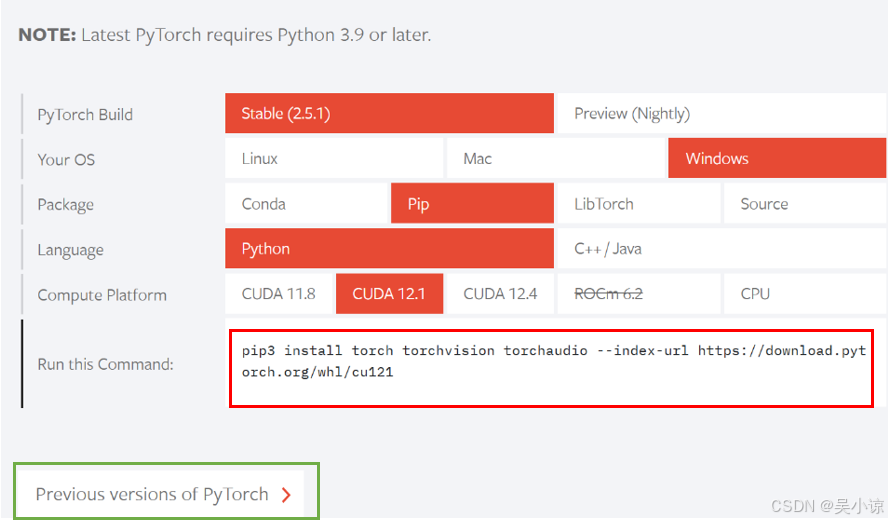Screen dimensions: 888x521
Task: Select C++ / Java as the language
Action: (722, 248)
